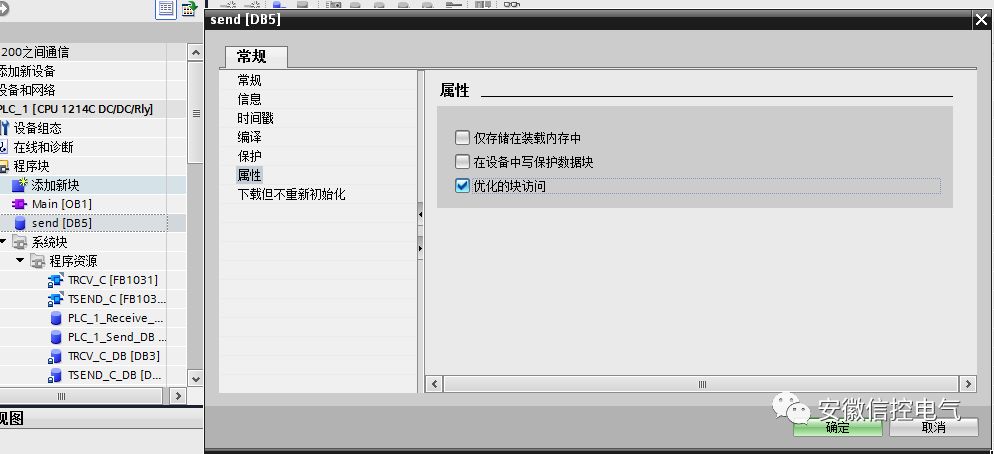The width and height of the screenshot is (994, 454).
Task: Select 设备和网络 in project tree
Action: pyautogui.click(x=28, y=90)
